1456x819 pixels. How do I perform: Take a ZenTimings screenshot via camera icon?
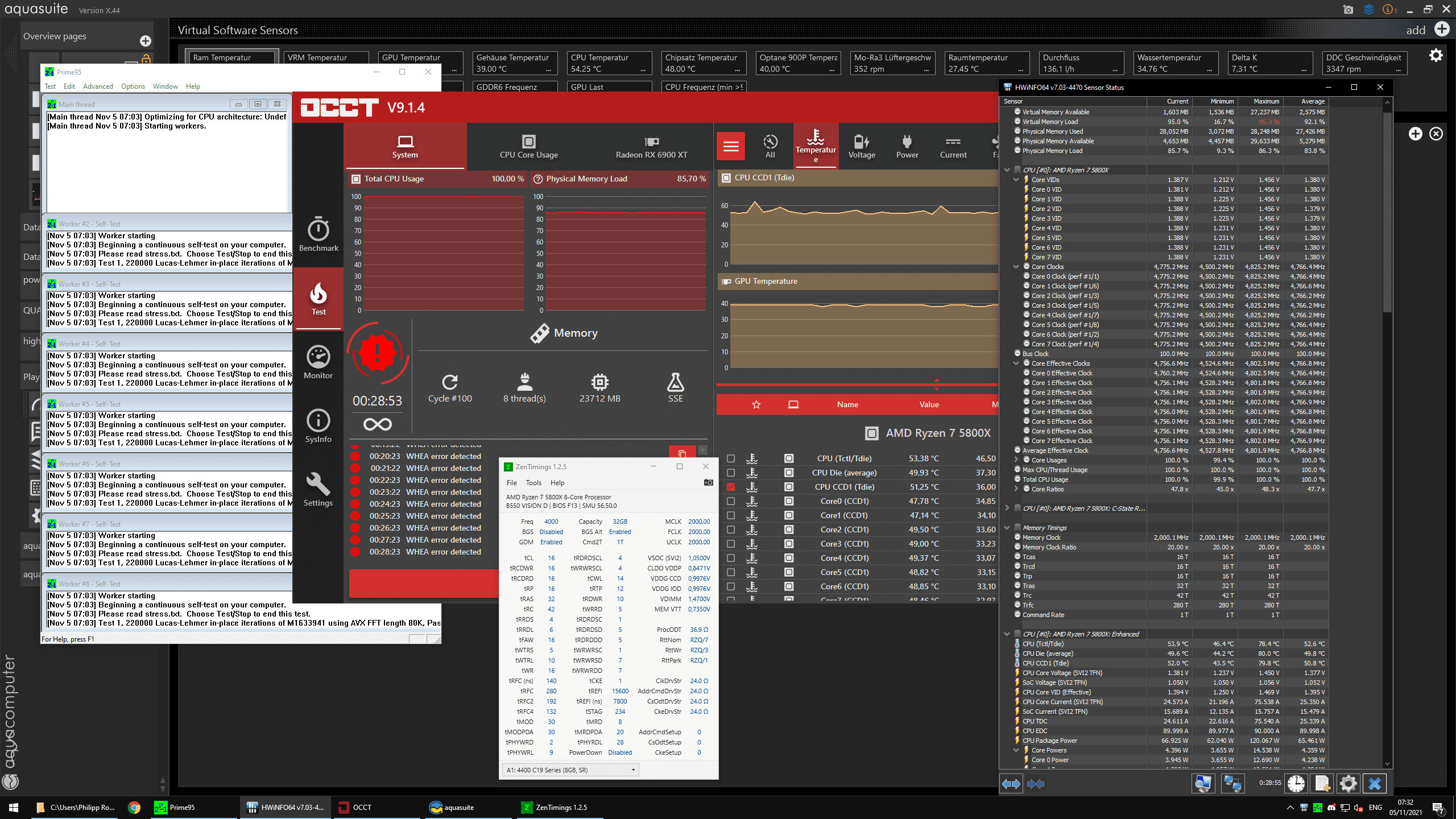point(708,482)
